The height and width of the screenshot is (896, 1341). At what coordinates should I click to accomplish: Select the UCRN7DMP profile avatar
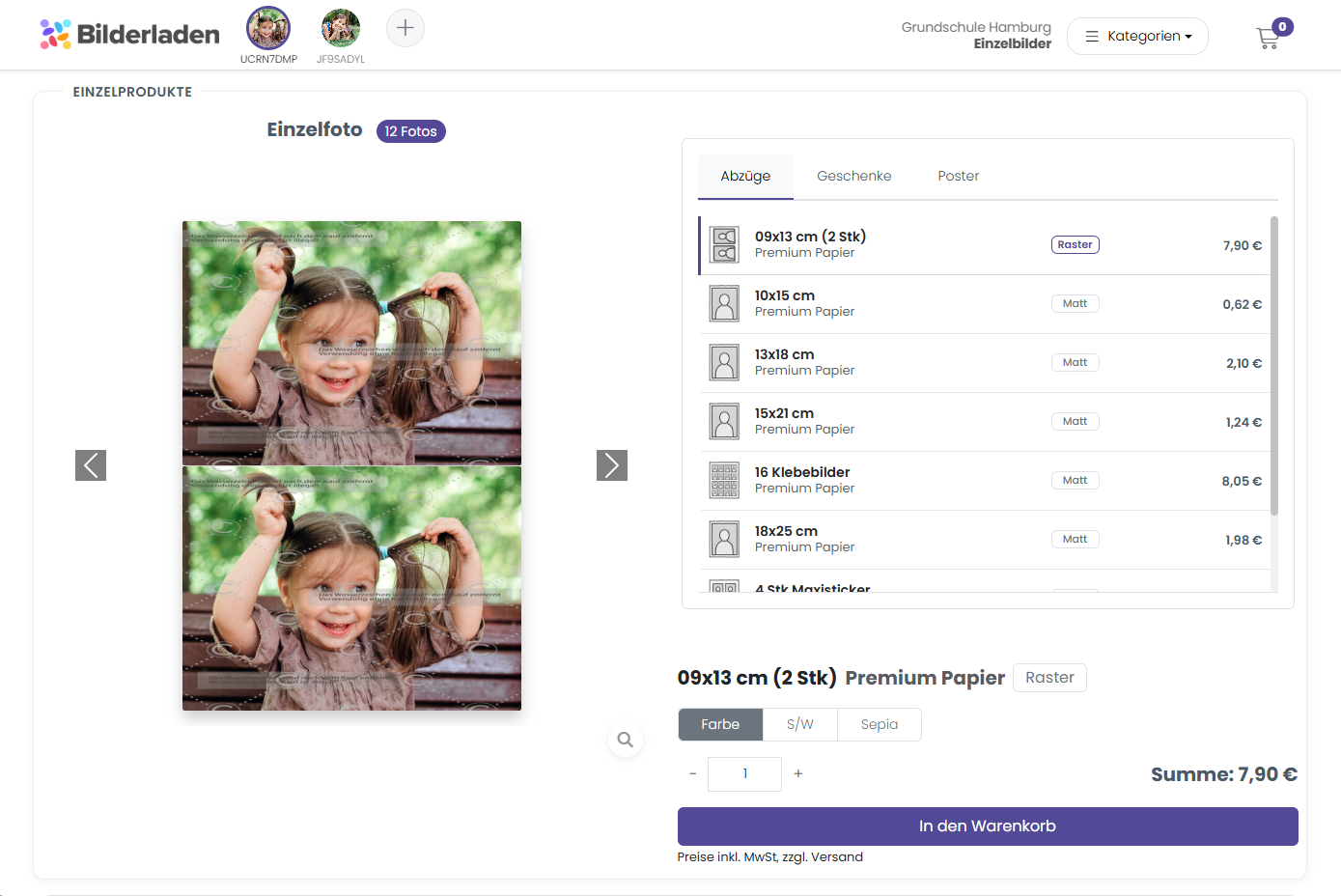268,29
